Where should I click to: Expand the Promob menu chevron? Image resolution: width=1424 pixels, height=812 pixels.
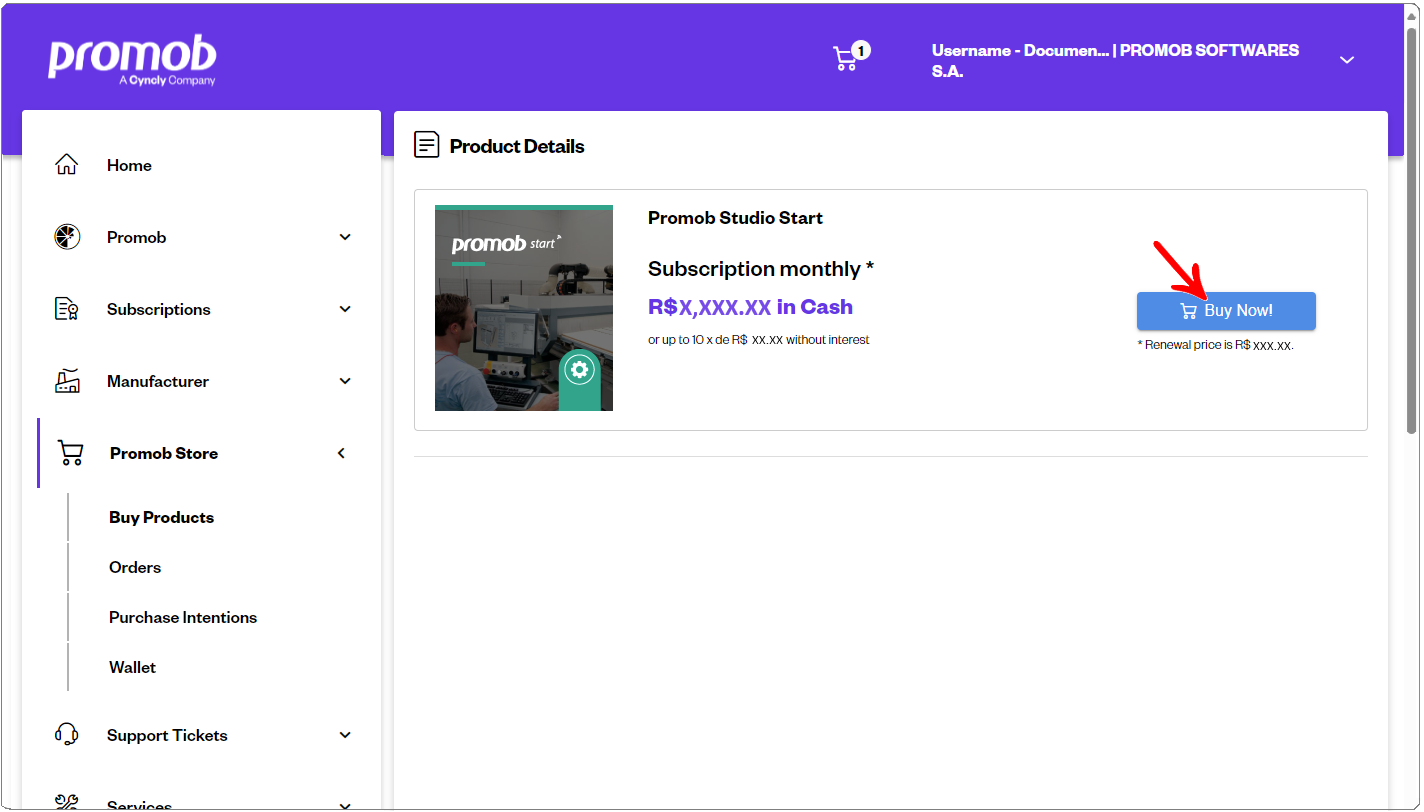coord(345,237)
